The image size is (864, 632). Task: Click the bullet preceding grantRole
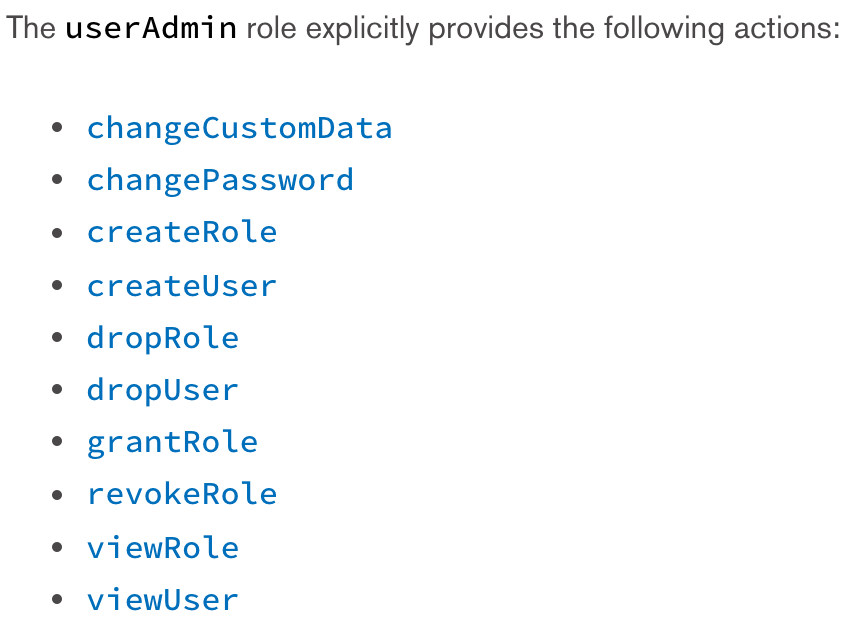57,442
